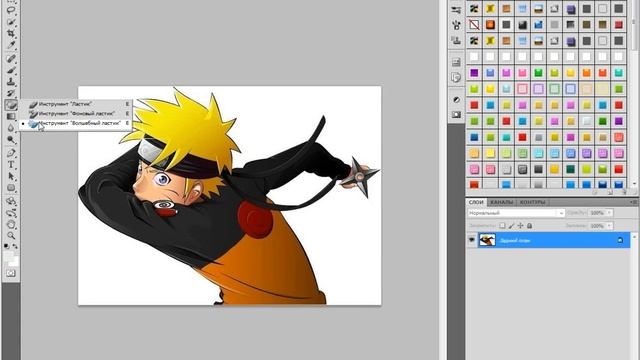Viewport: 640px width, 360px height.
Task: Click the Naruto image on the canvas
Action: [229, 195]
